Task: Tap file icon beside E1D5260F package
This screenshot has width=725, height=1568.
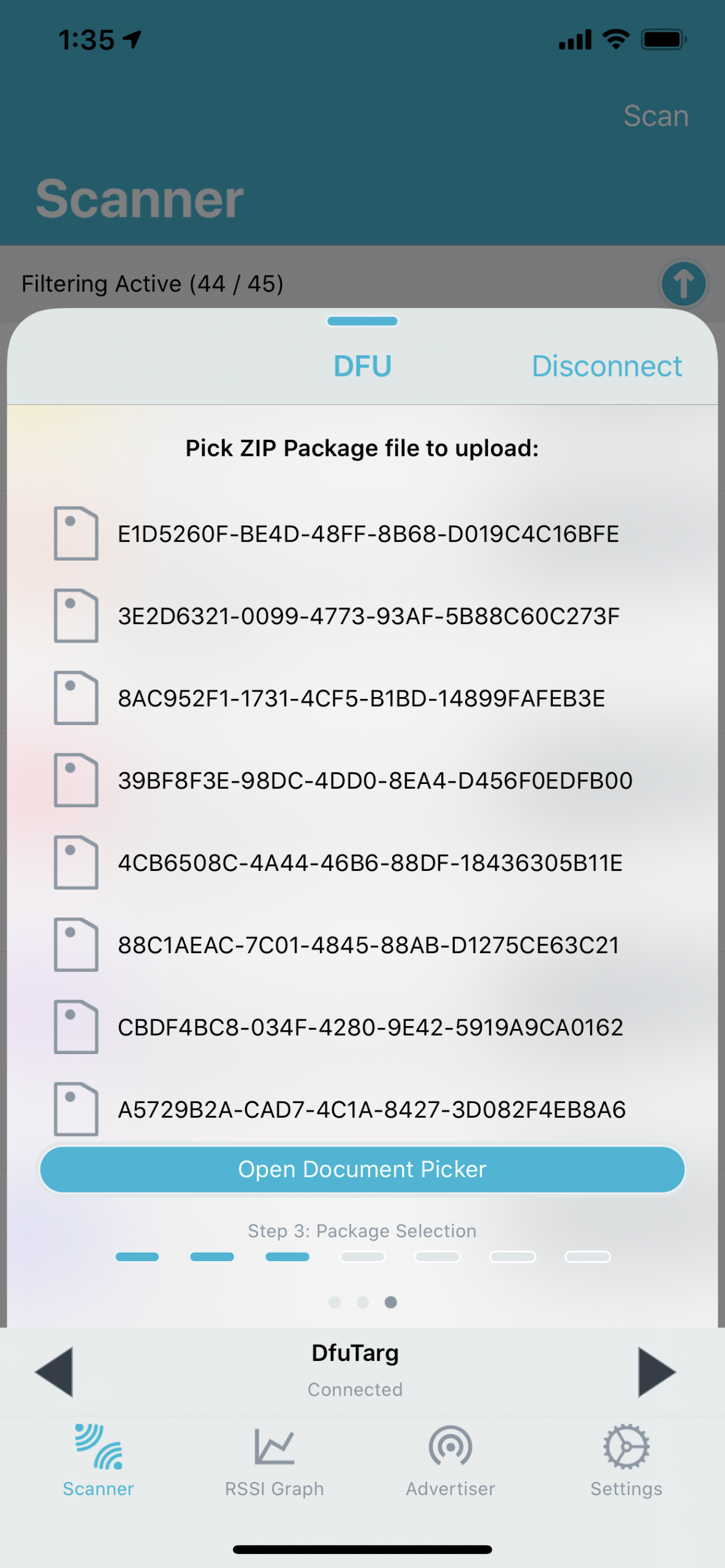Action: point(76,533)
